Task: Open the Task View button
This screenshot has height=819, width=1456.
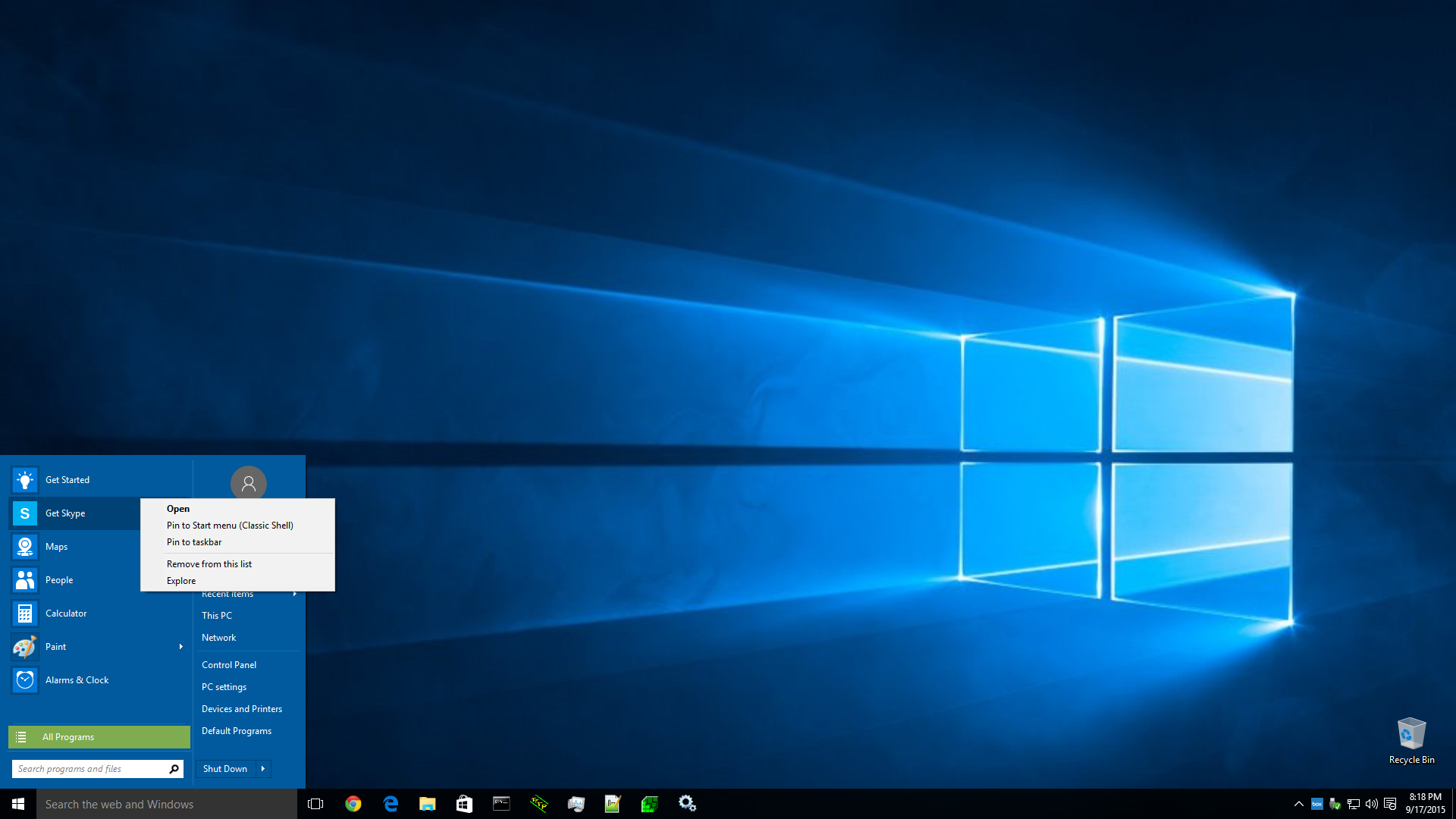Action: pyautogui.click(x=315, y=804)
